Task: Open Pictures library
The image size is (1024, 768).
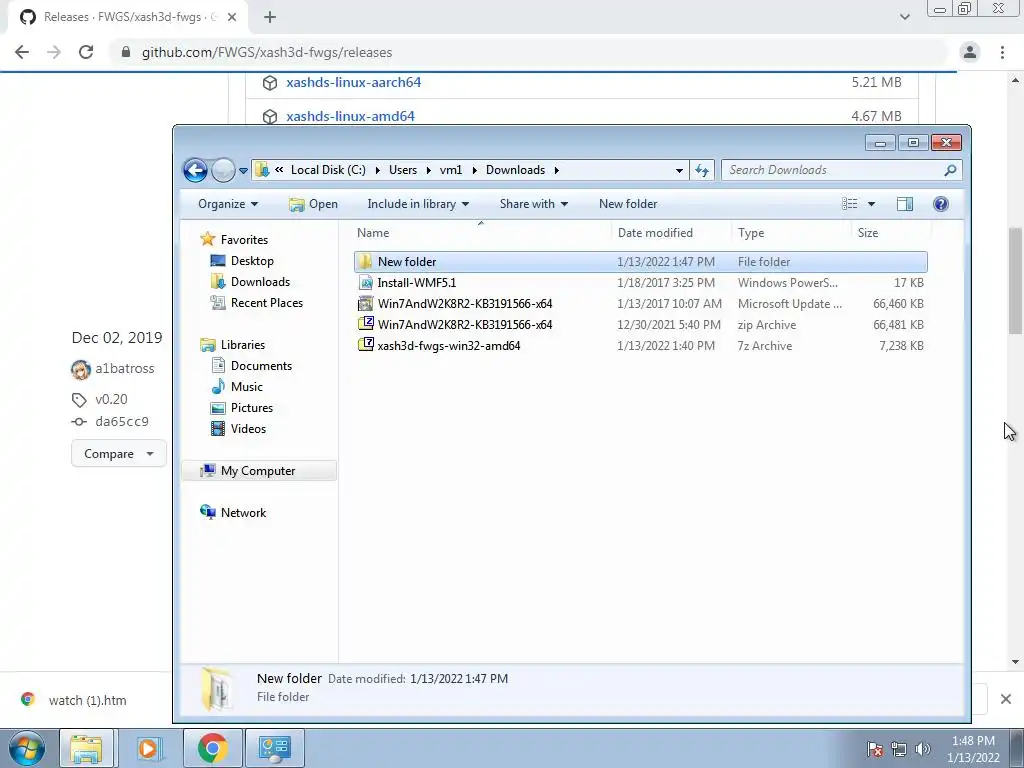Action: (x=251, y=408)
